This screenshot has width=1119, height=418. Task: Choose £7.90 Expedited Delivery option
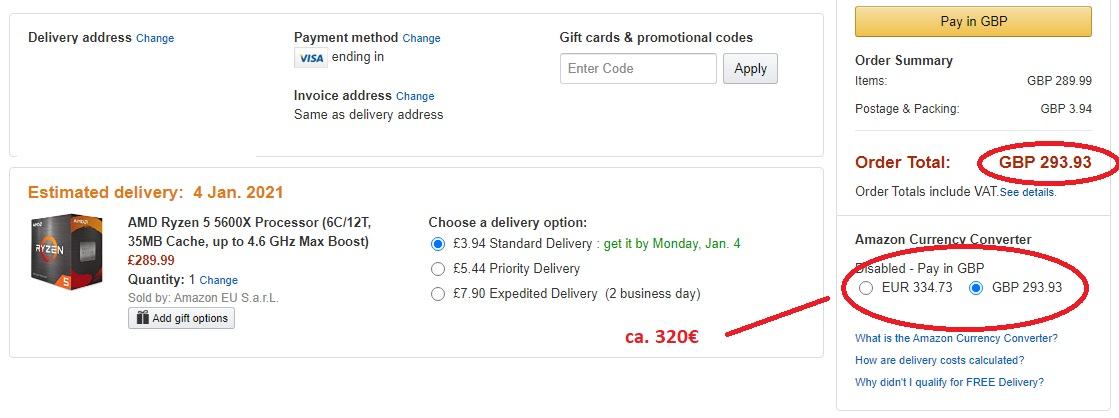[x=438, y=294]
